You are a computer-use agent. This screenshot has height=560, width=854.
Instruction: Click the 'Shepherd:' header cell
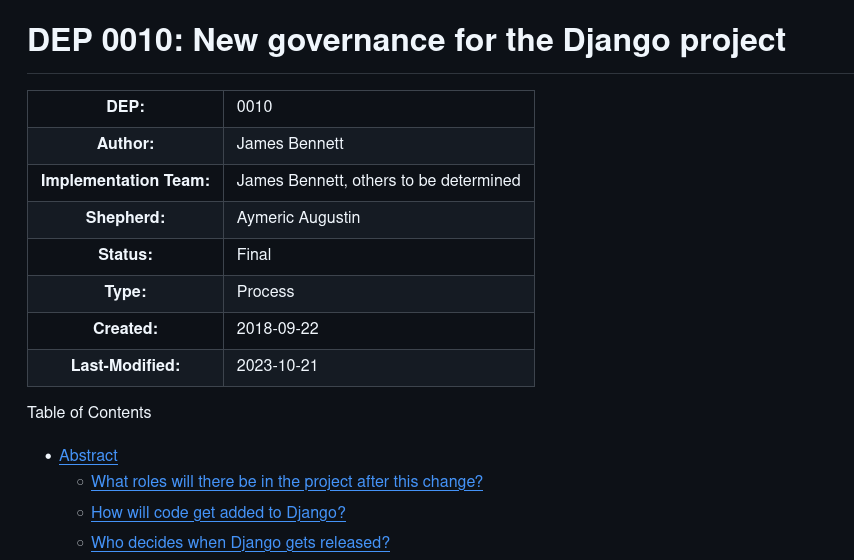[x=125, y=218]
